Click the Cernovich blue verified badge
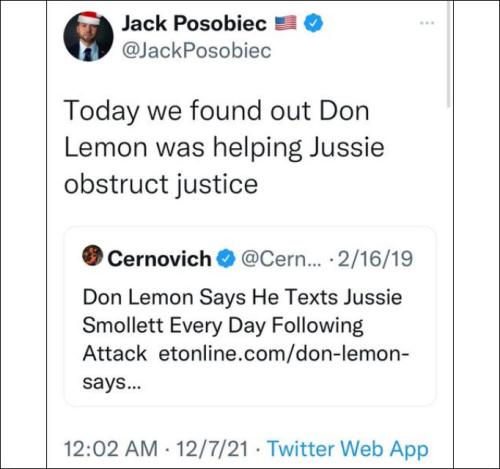 226,259
